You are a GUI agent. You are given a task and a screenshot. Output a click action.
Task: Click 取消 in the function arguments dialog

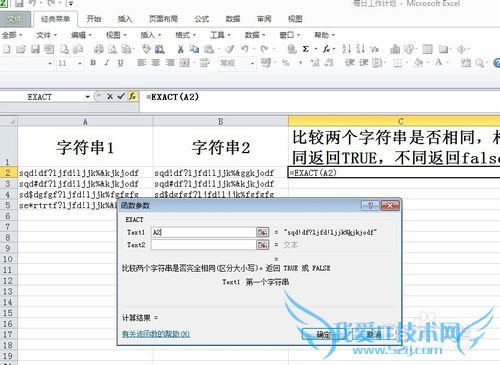point(374,334)
